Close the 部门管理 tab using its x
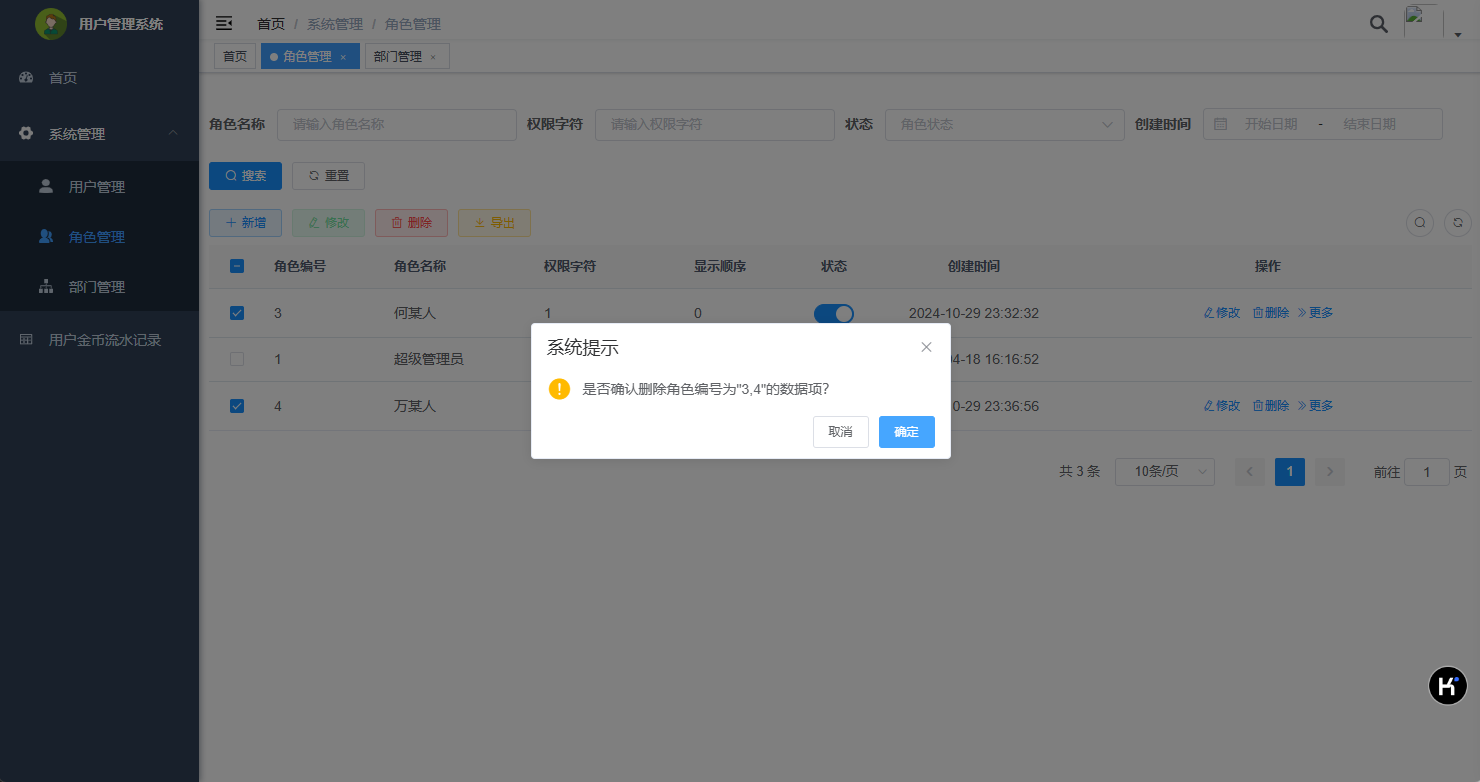This screenshot has width=1480, height=782. 433,57
